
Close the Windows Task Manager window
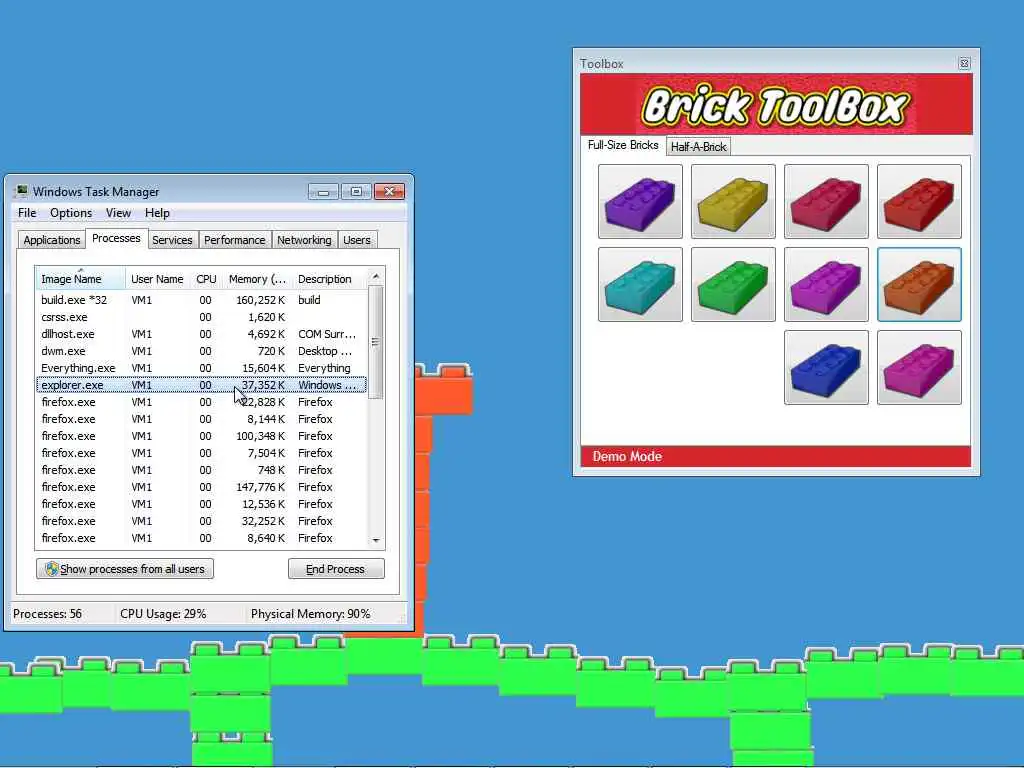(x=389, y=191)
